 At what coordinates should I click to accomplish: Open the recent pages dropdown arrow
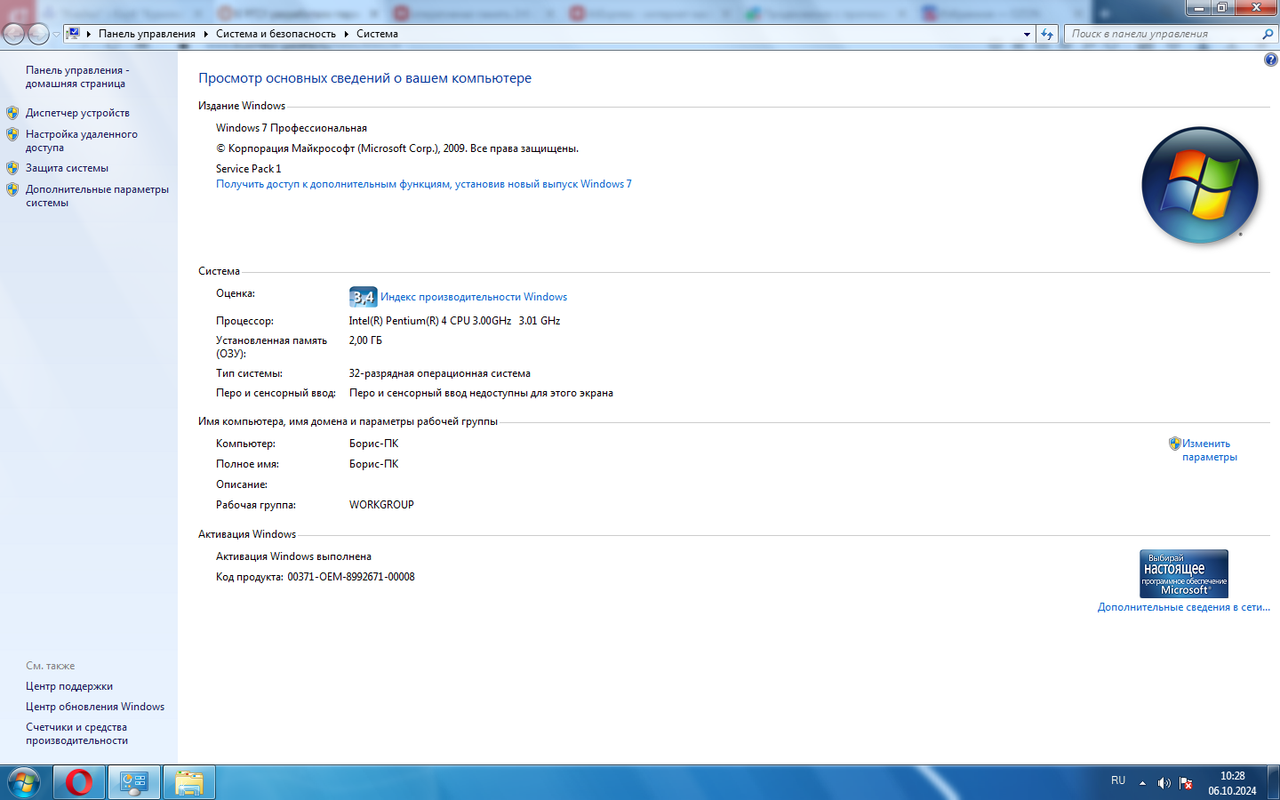click(56, 34)
